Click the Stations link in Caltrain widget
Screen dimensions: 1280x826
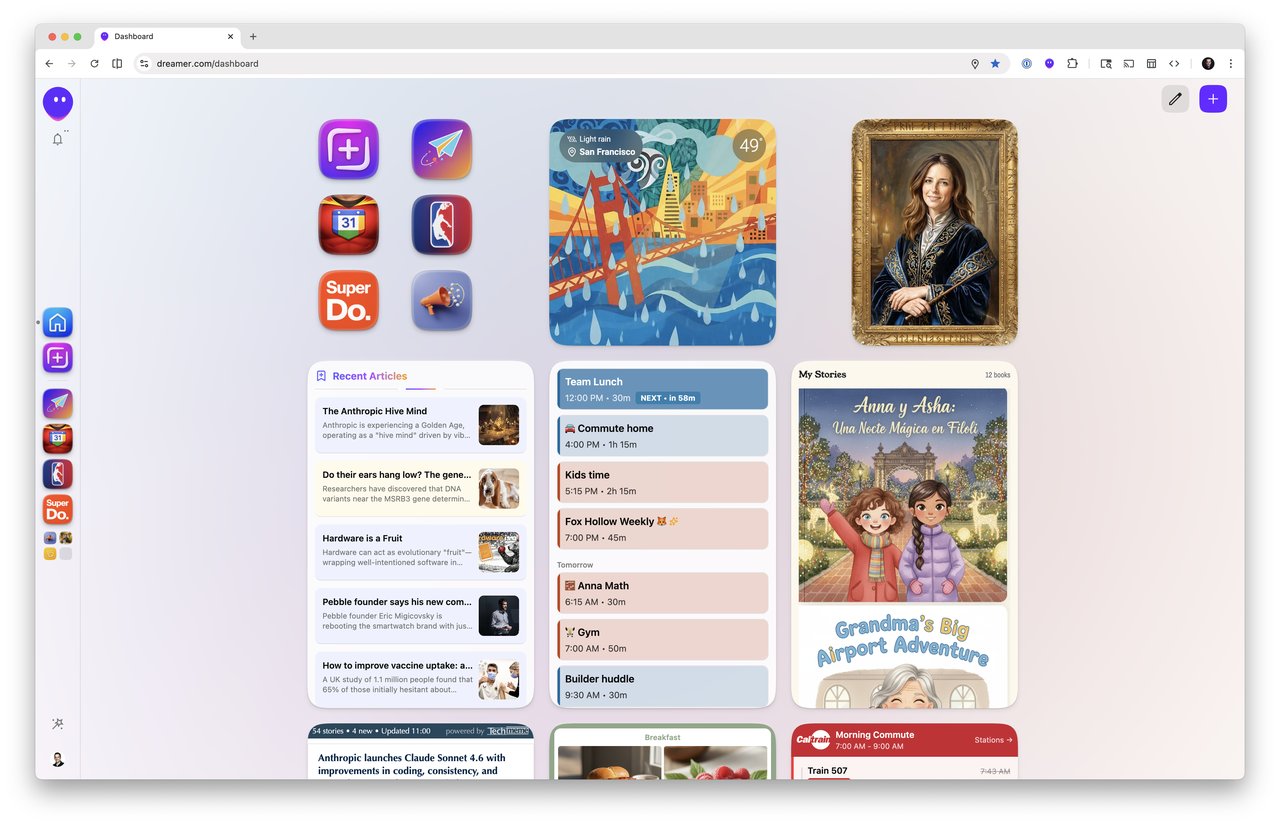tap(993, 740)
